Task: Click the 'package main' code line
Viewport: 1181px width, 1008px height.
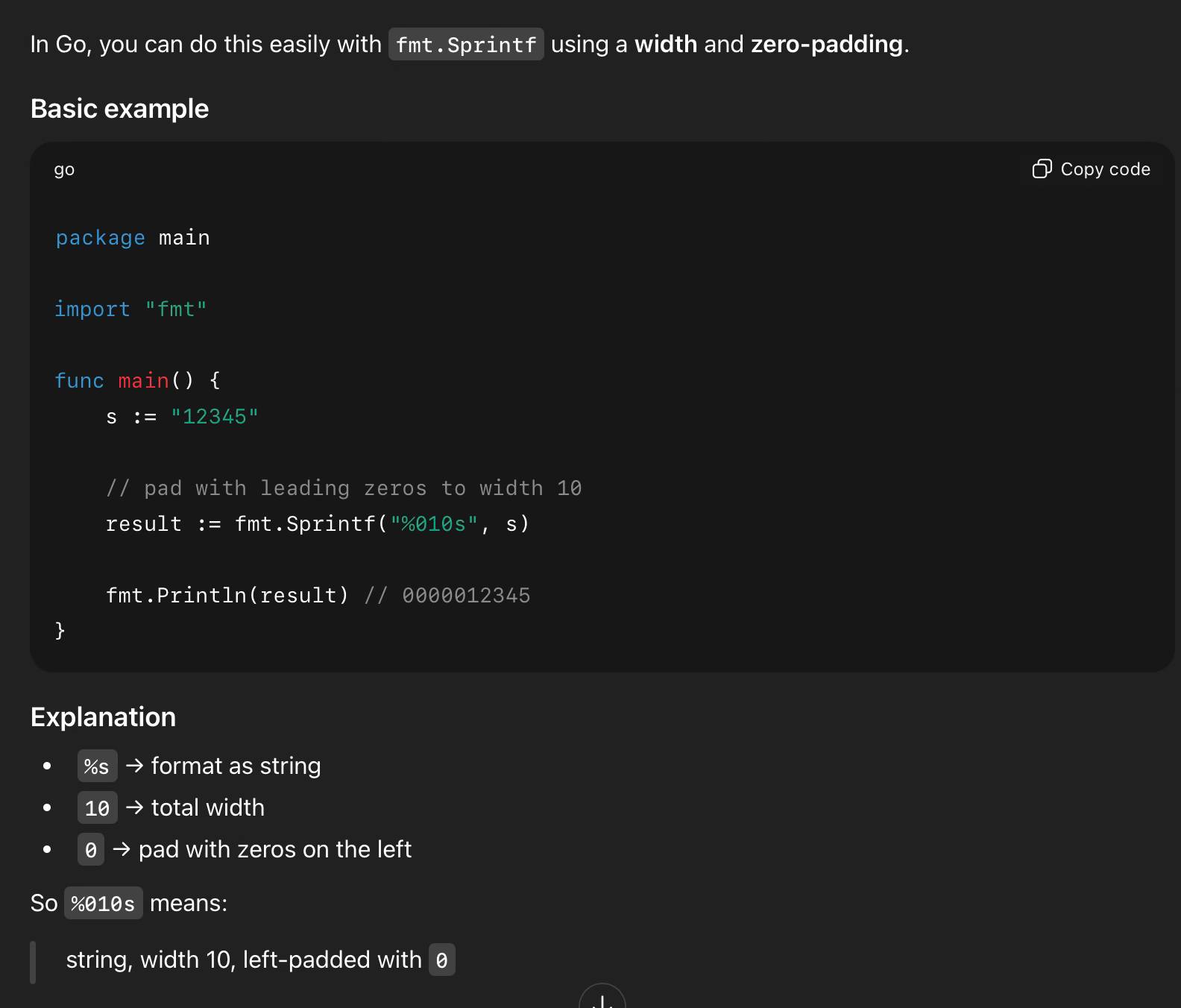Action: 133,238
